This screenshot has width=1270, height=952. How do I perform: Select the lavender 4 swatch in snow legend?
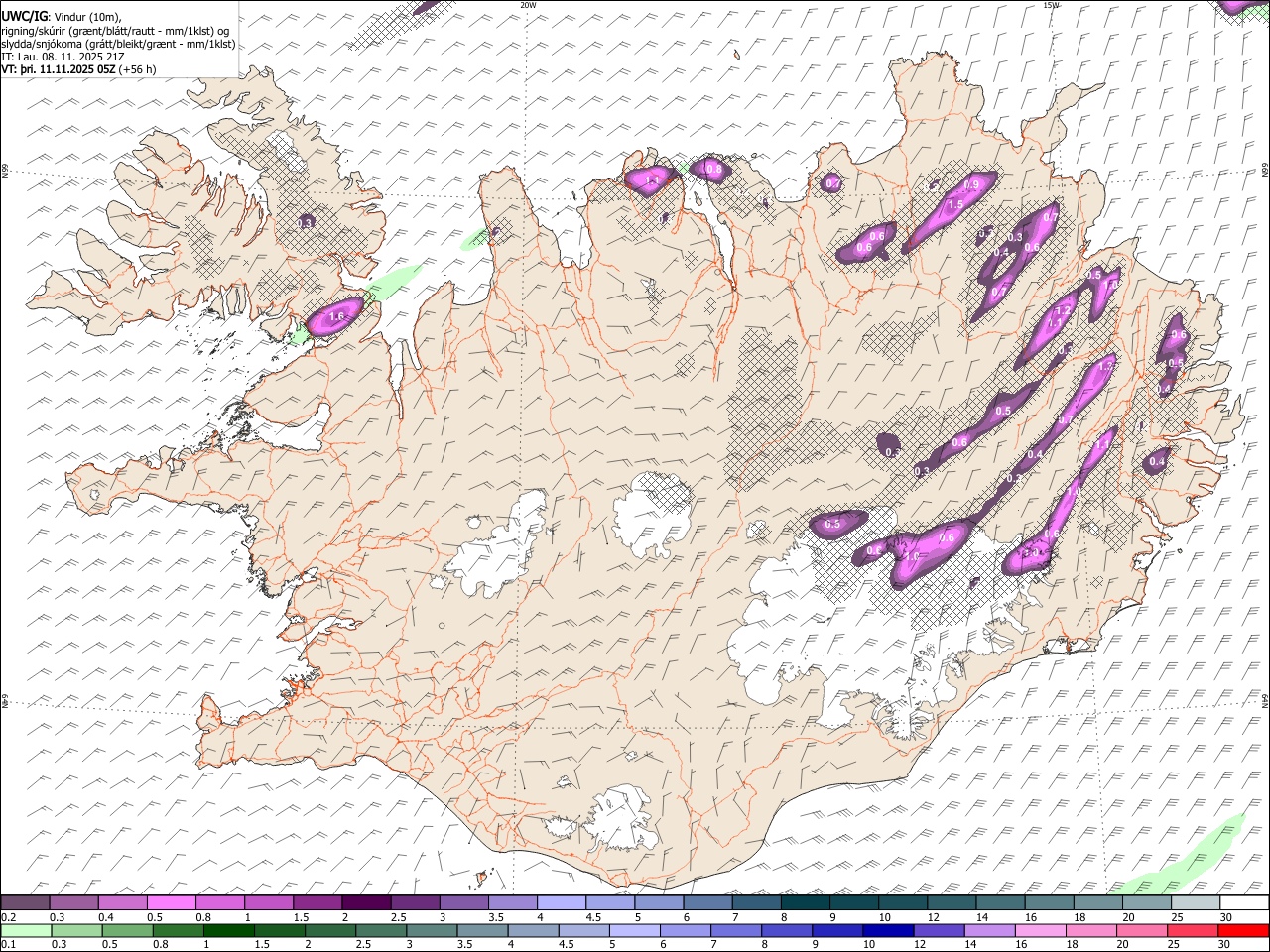coord(561,903)
